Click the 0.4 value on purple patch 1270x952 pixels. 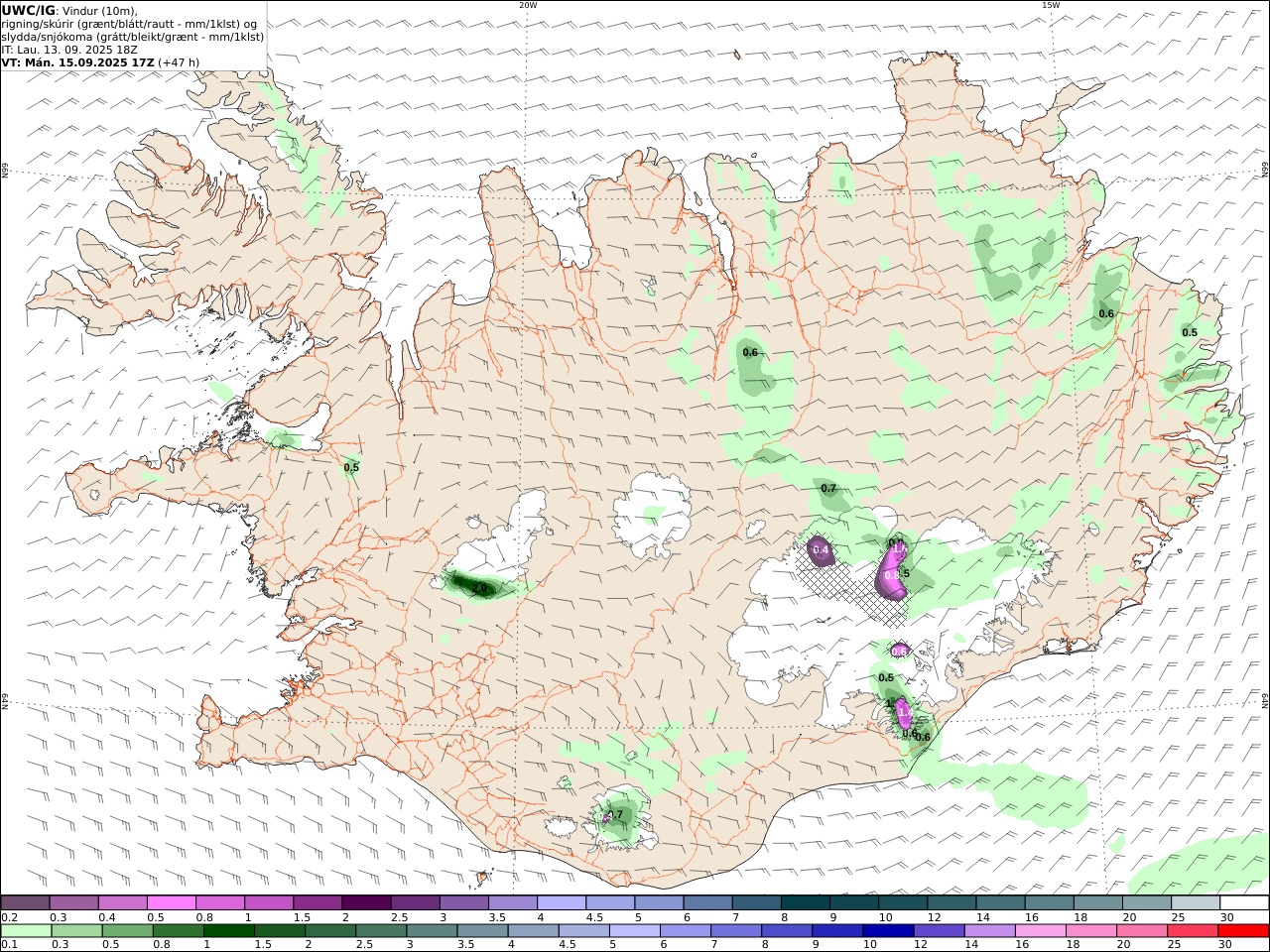point(821,549)
